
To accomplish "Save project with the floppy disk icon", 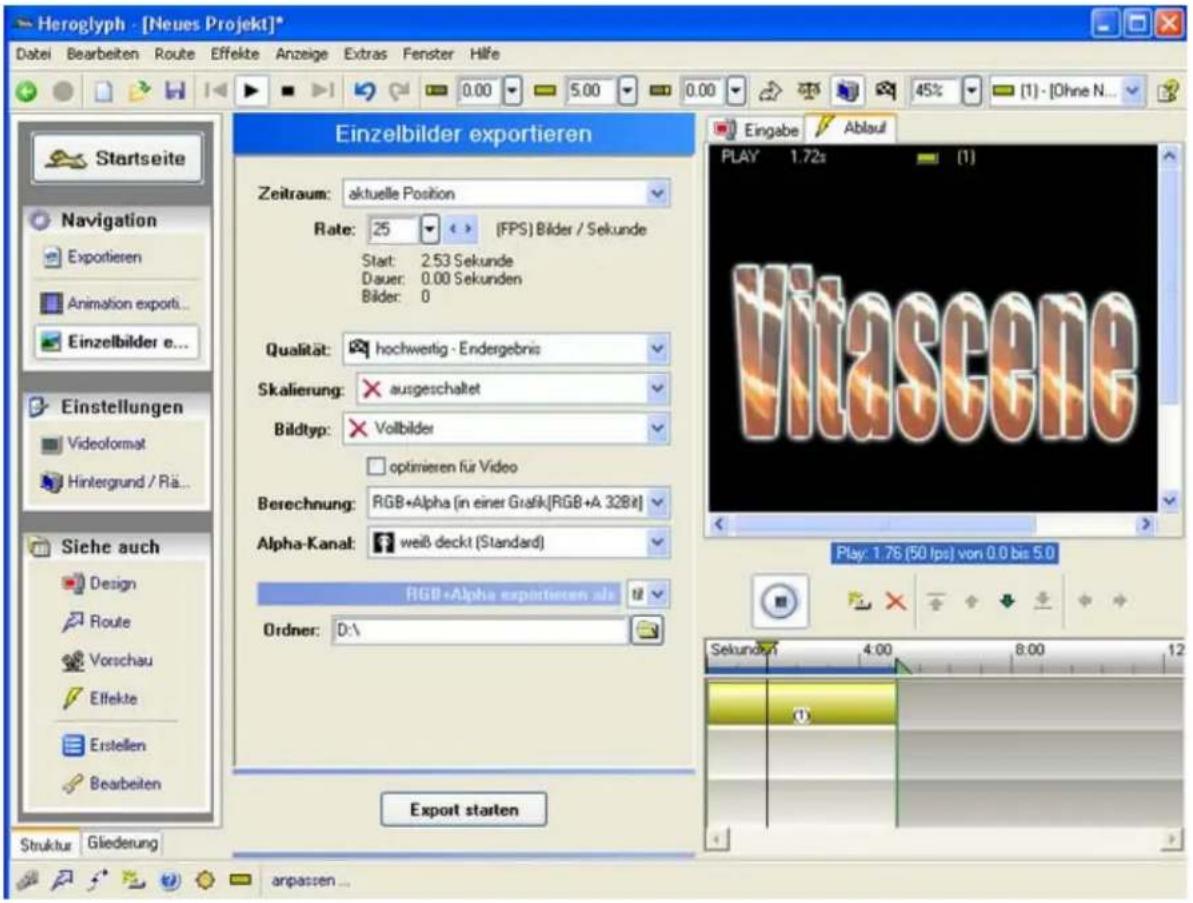I will click(x=176, y=91).
